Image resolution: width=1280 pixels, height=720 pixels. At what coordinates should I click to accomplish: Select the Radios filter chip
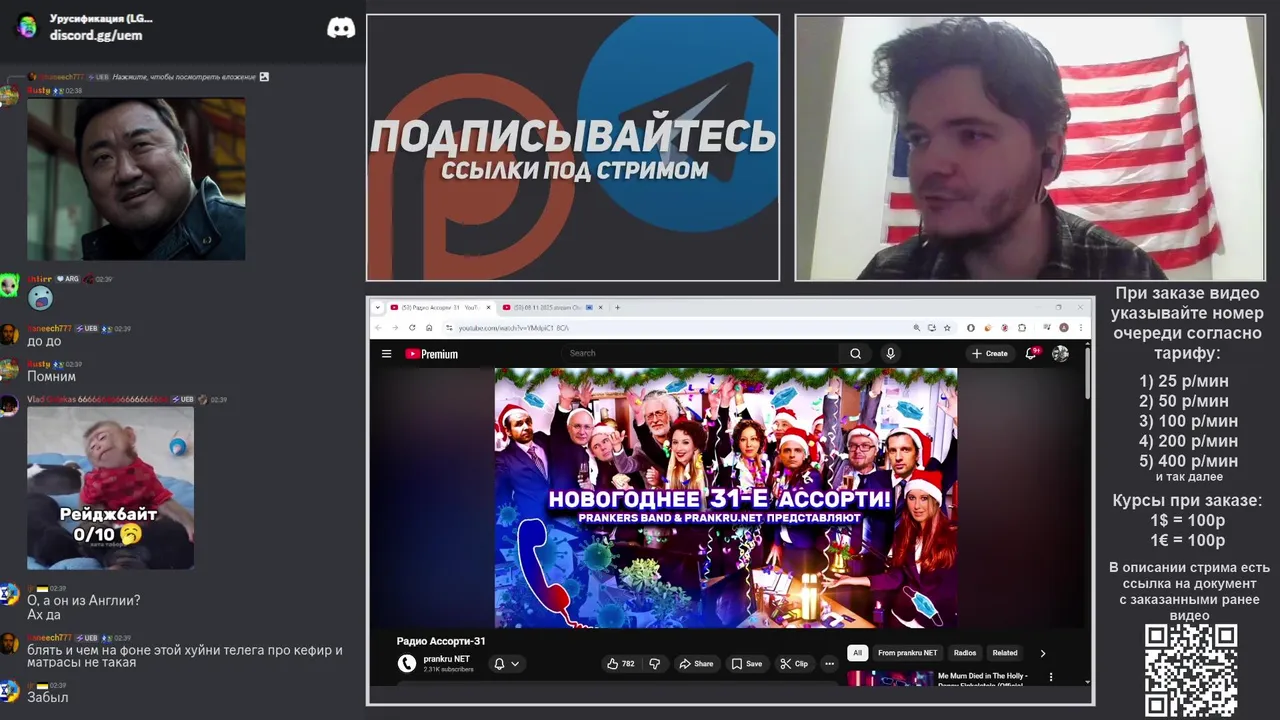[x=965, y=653]
